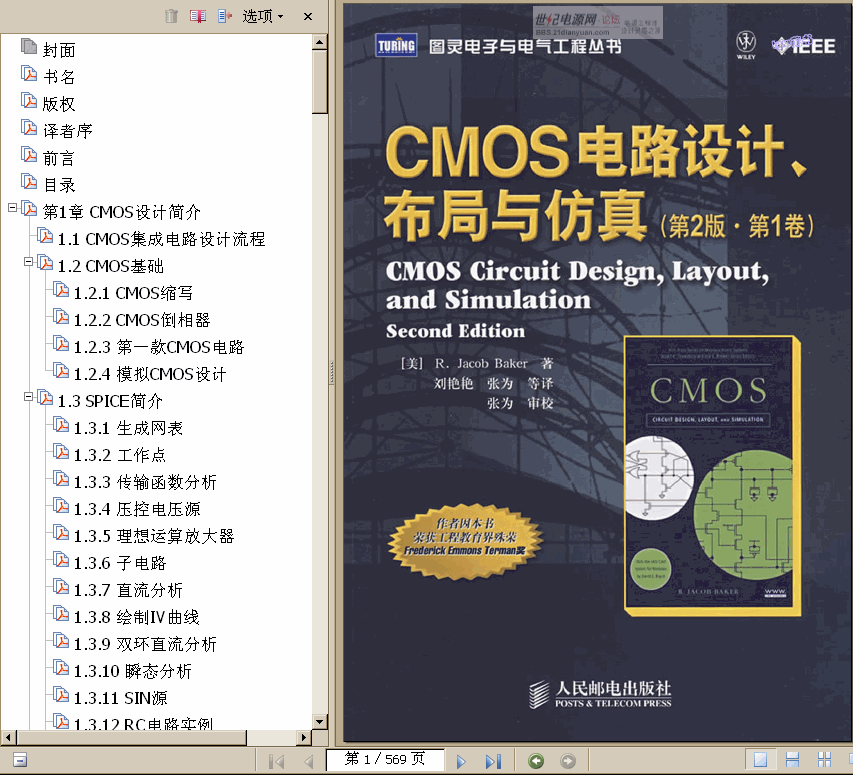Click the bookmarks horizontal scroll-left arrow
This screenshot has width=853, height=775.
tap(8, 737)
